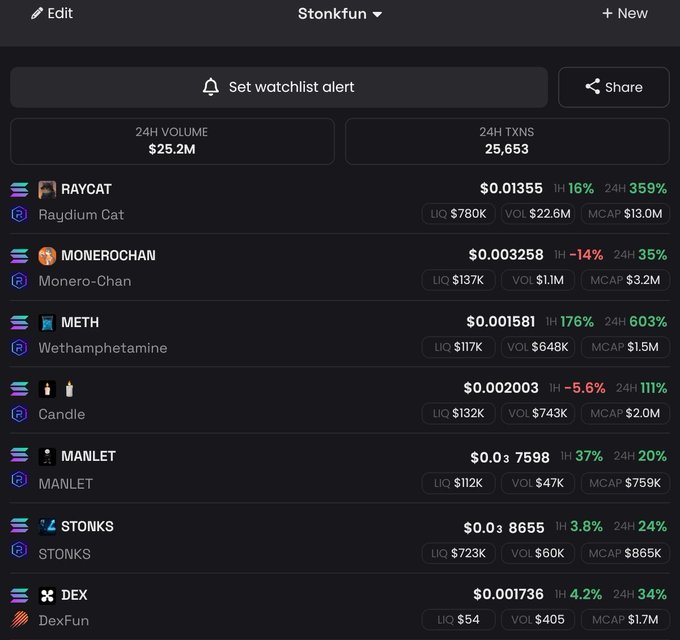Viewport: 680px width, 640px height.
Task: Open the Stonkfun watchlist dropdown
Action: tap(340, 14)
